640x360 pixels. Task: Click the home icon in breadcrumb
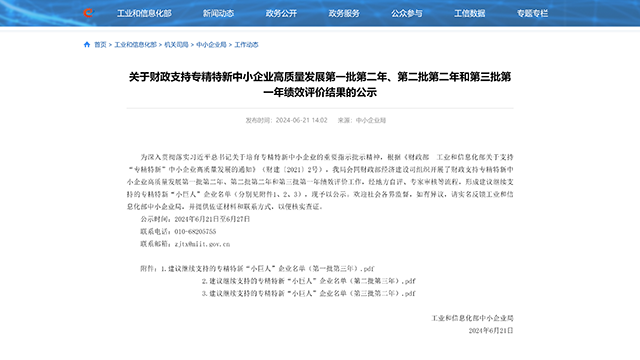tap(87, 44)
